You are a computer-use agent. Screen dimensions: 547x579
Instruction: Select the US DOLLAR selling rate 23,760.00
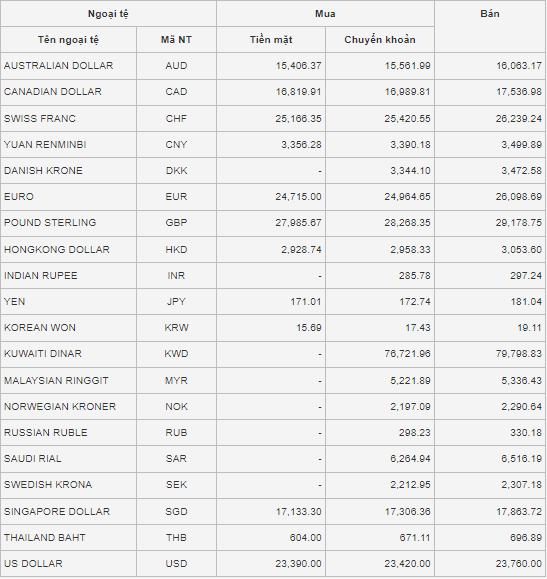click(519, 563)
